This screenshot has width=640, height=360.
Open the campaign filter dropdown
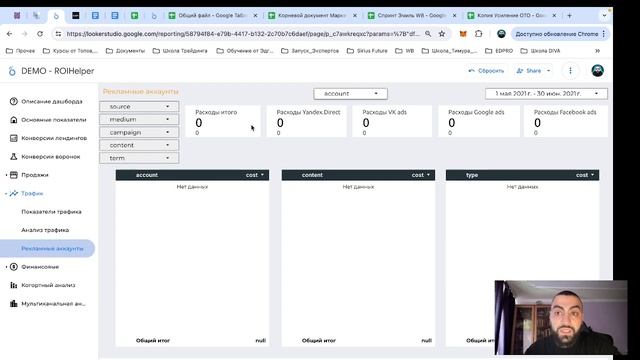(x=139, y=132)
